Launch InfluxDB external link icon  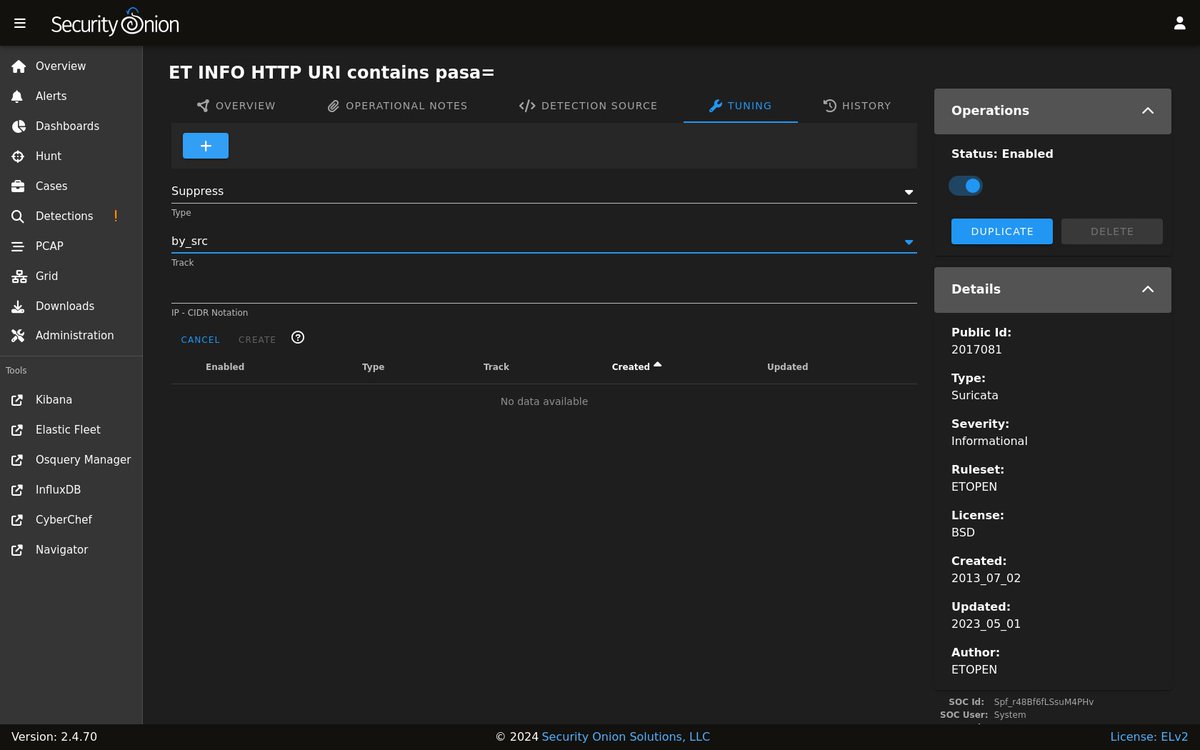pyautogui.click(x=17, y=490)
